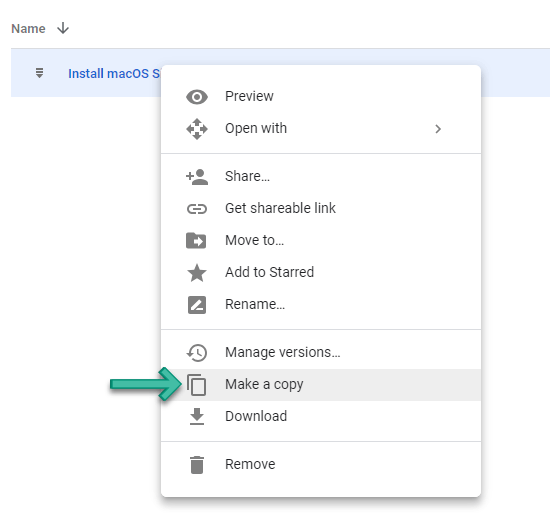This screenshot has width=550, height=518.
Task: Click the chain link icon
Action: click(x=197, y=209)
